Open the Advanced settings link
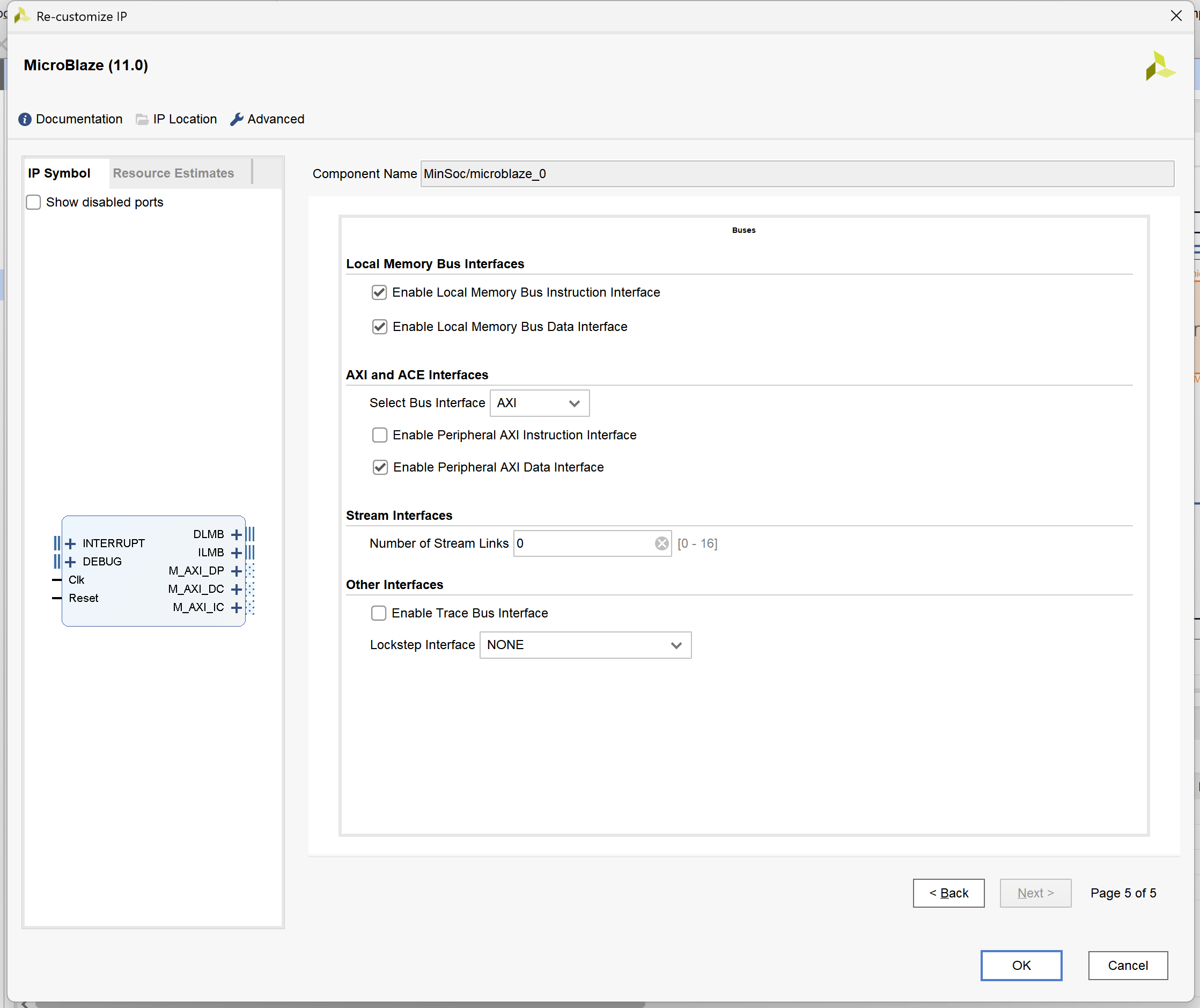1200x1008 pixels. pyautogui.click(x=276, y=120)
